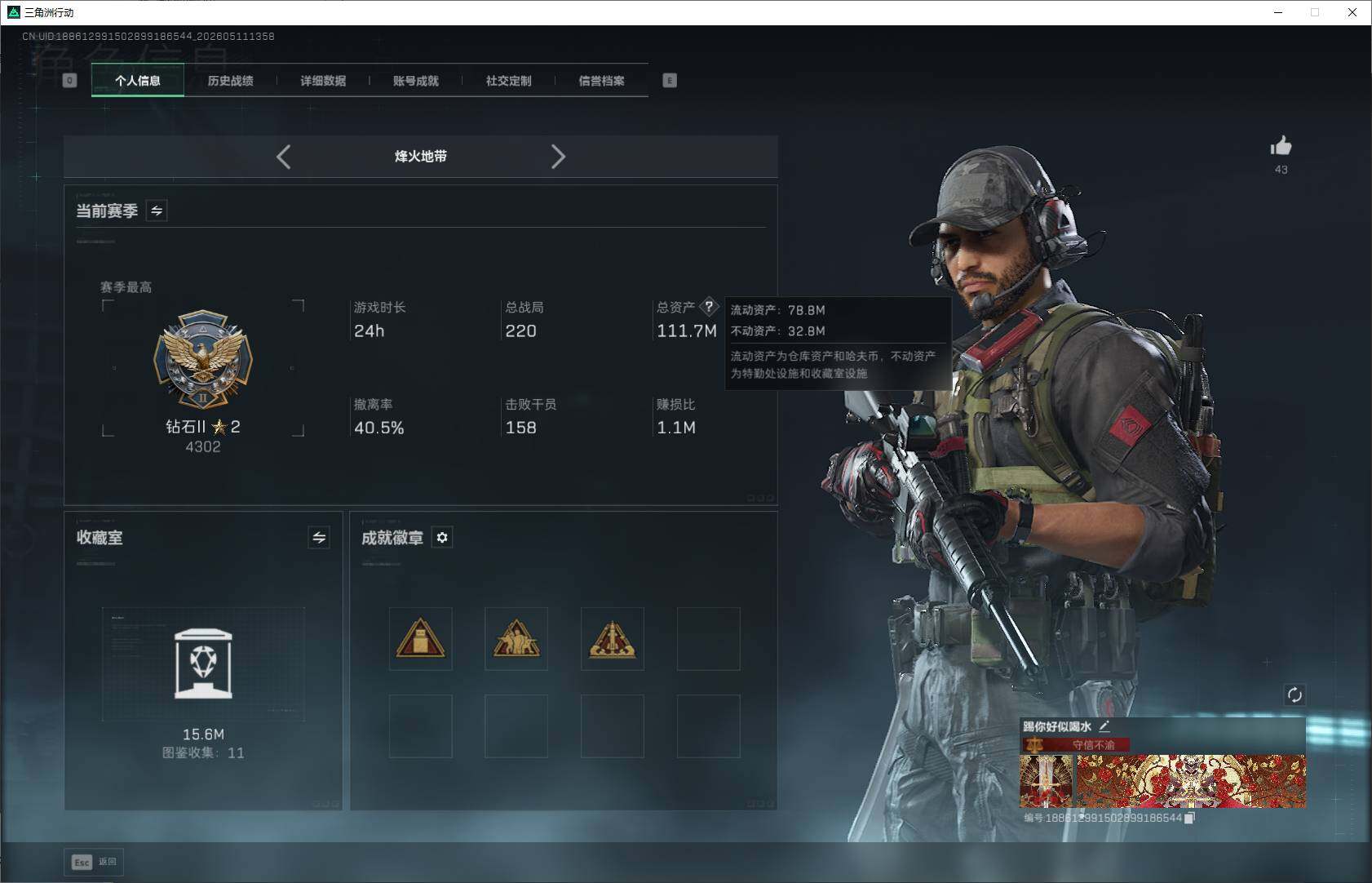
Task: Select the 社交定制 tab
Action: (x=508, y=80)
